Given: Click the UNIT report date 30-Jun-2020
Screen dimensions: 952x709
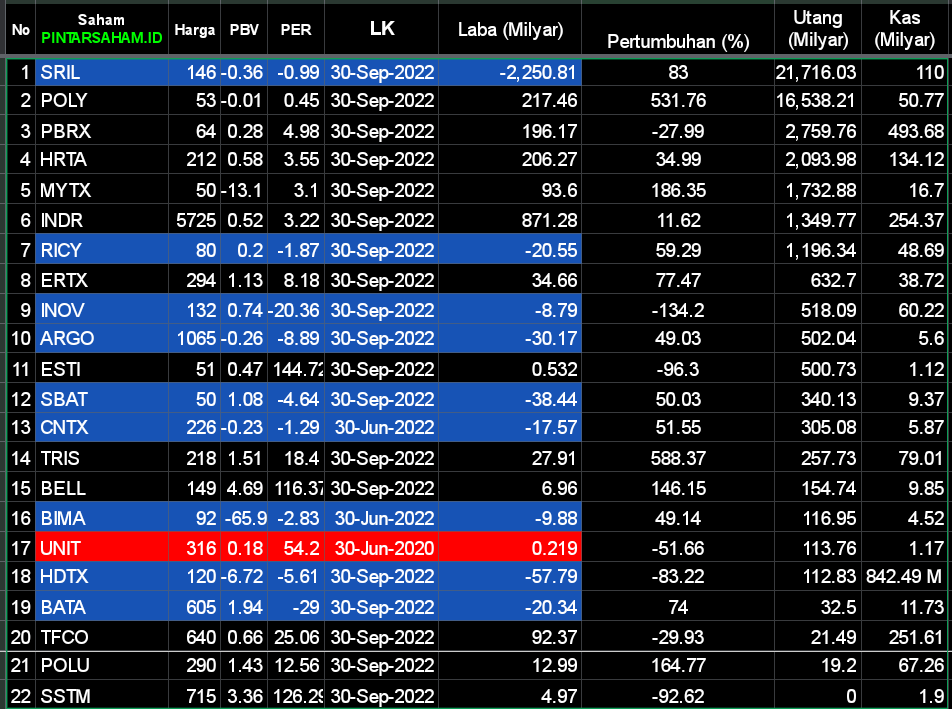Looking at the screenshot, I should pos(382,548).
